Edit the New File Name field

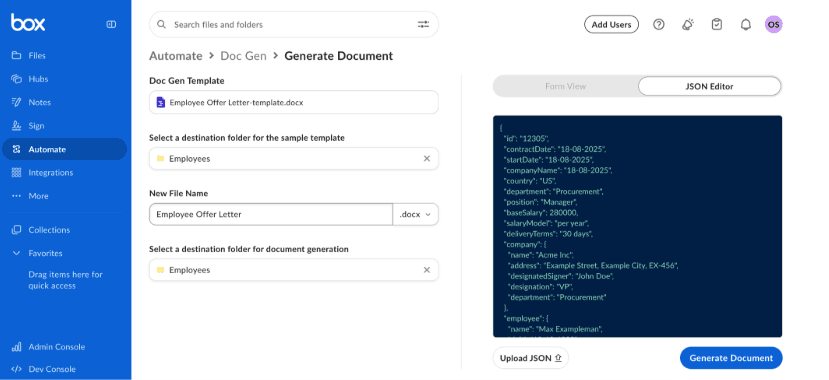271,214
